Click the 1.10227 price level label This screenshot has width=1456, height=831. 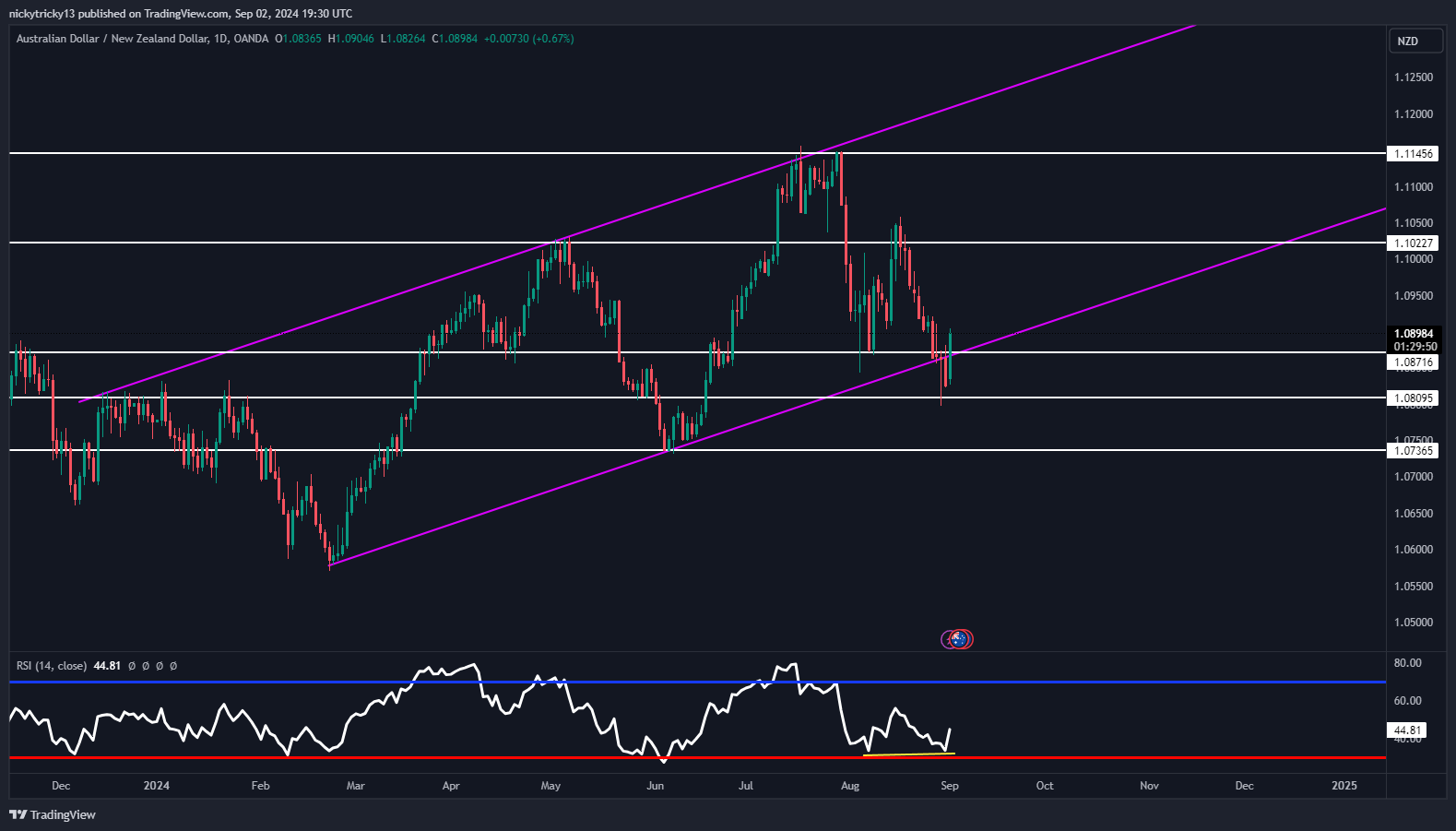point(1413,243)
